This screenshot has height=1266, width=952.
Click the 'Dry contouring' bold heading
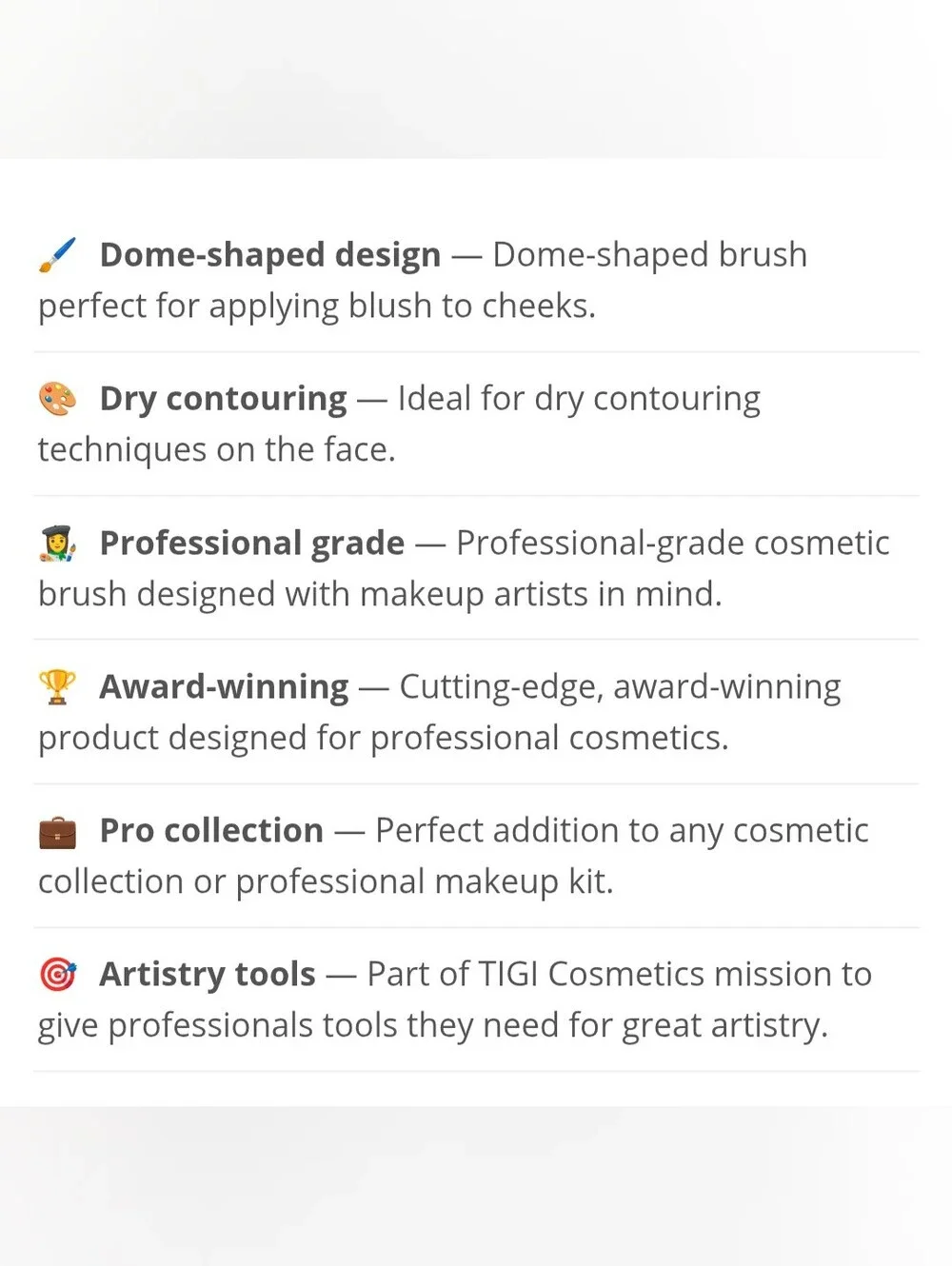(x=223, y=399)
